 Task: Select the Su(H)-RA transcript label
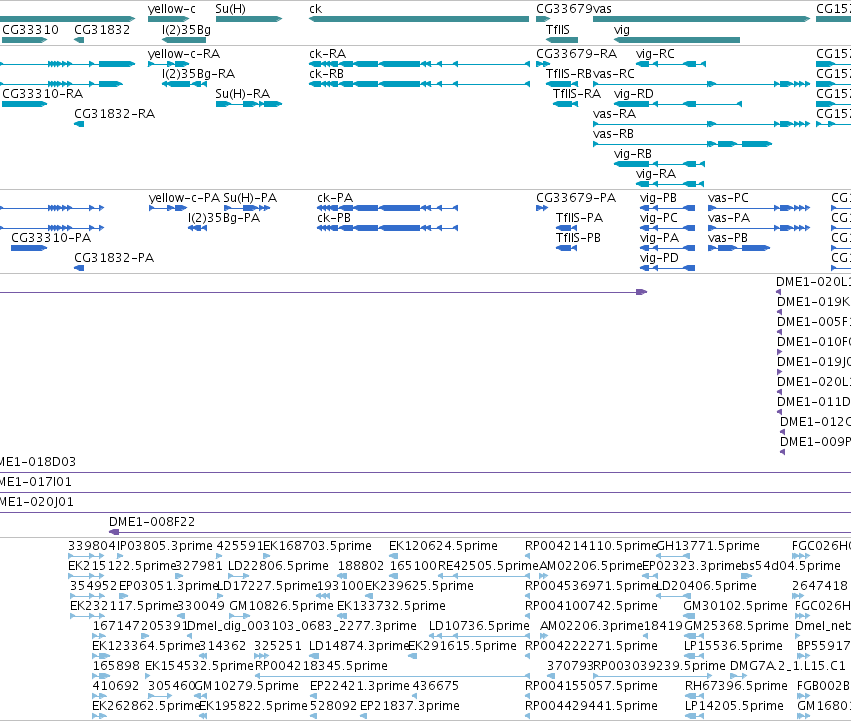[243, 93]
